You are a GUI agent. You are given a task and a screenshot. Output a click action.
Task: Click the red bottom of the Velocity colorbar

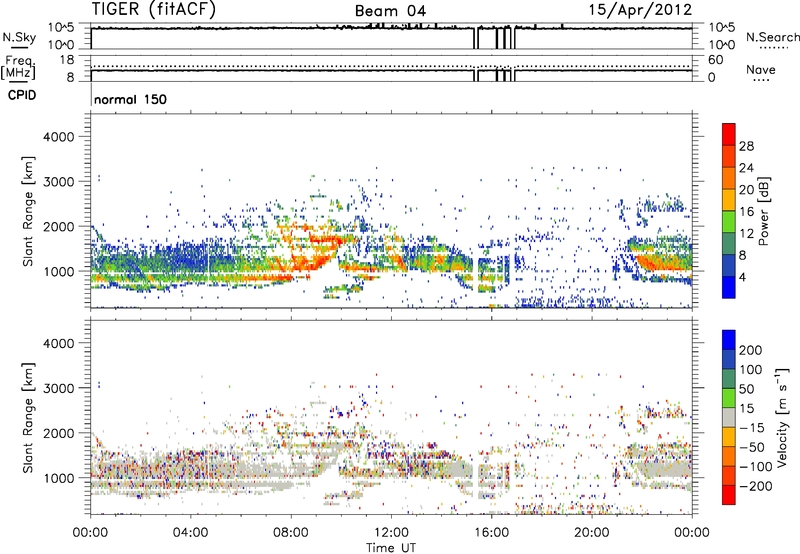(x=729, y=495)
